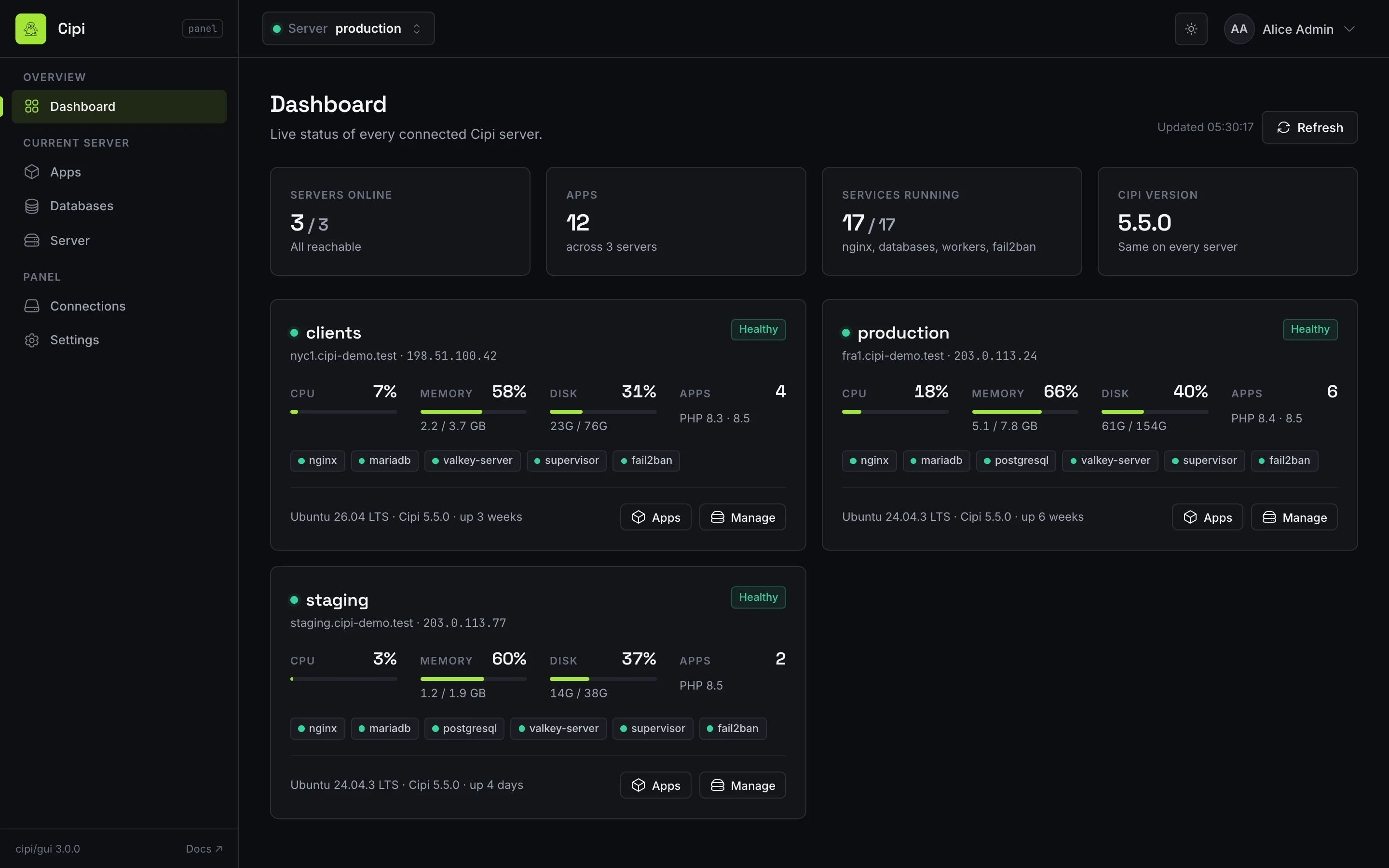1389x868 pixels.
Task: Click the postgresql service chip on production
Action: [x=1015, y=461]
